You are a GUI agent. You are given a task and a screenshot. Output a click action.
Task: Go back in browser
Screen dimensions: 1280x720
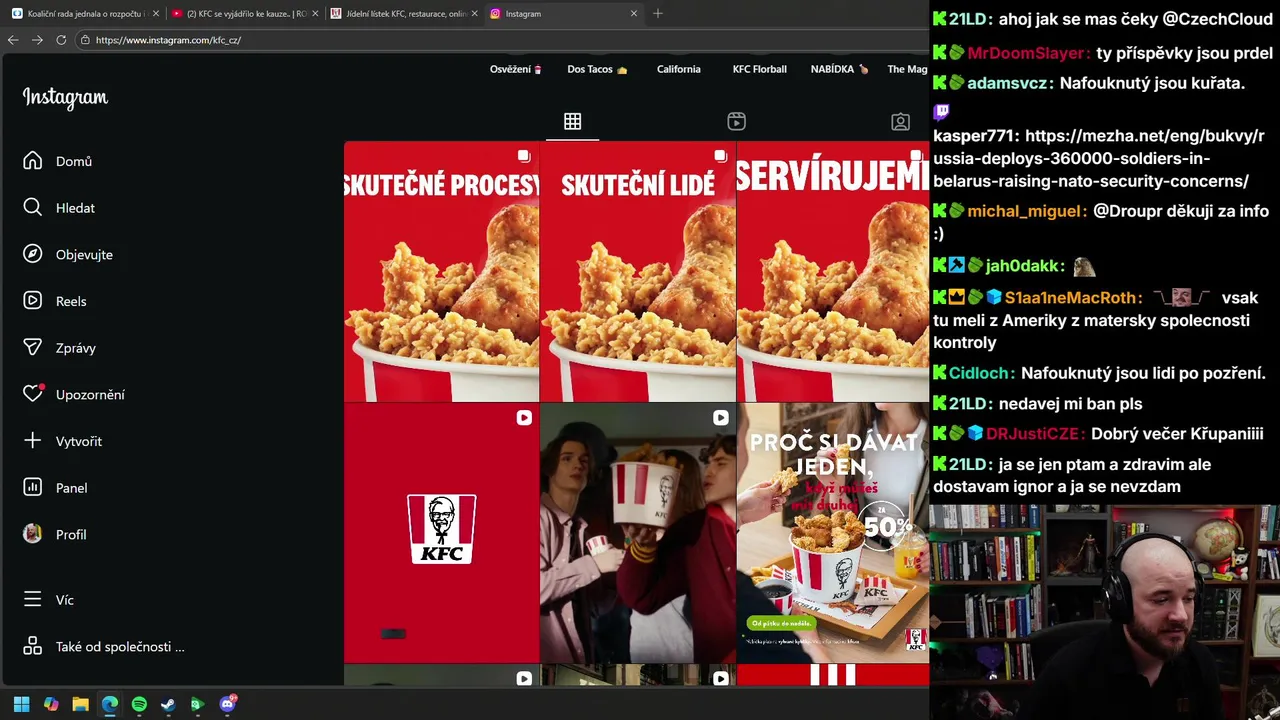point(13,40)
